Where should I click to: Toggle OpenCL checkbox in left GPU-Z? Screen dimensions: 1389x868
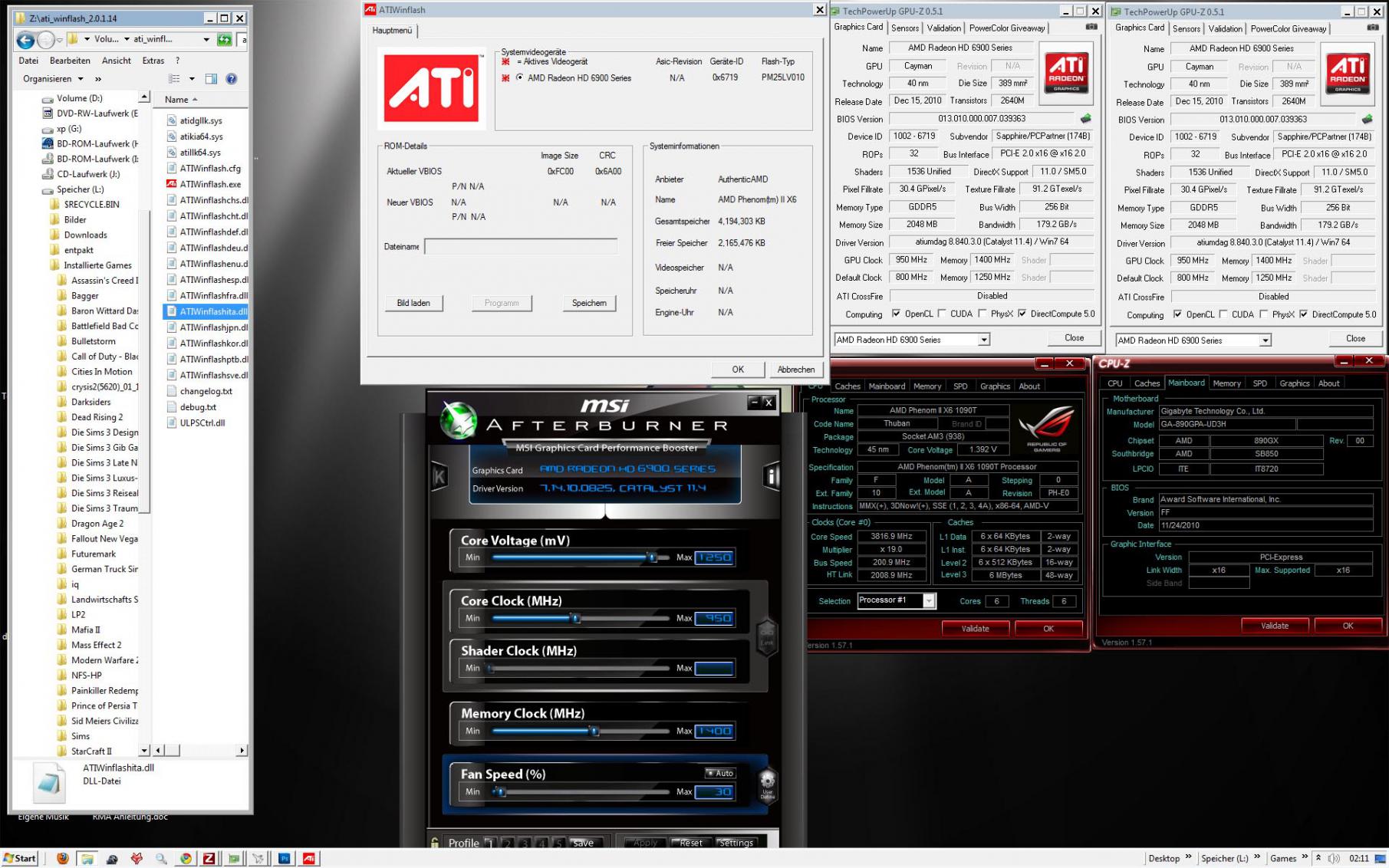coord(896,314)
